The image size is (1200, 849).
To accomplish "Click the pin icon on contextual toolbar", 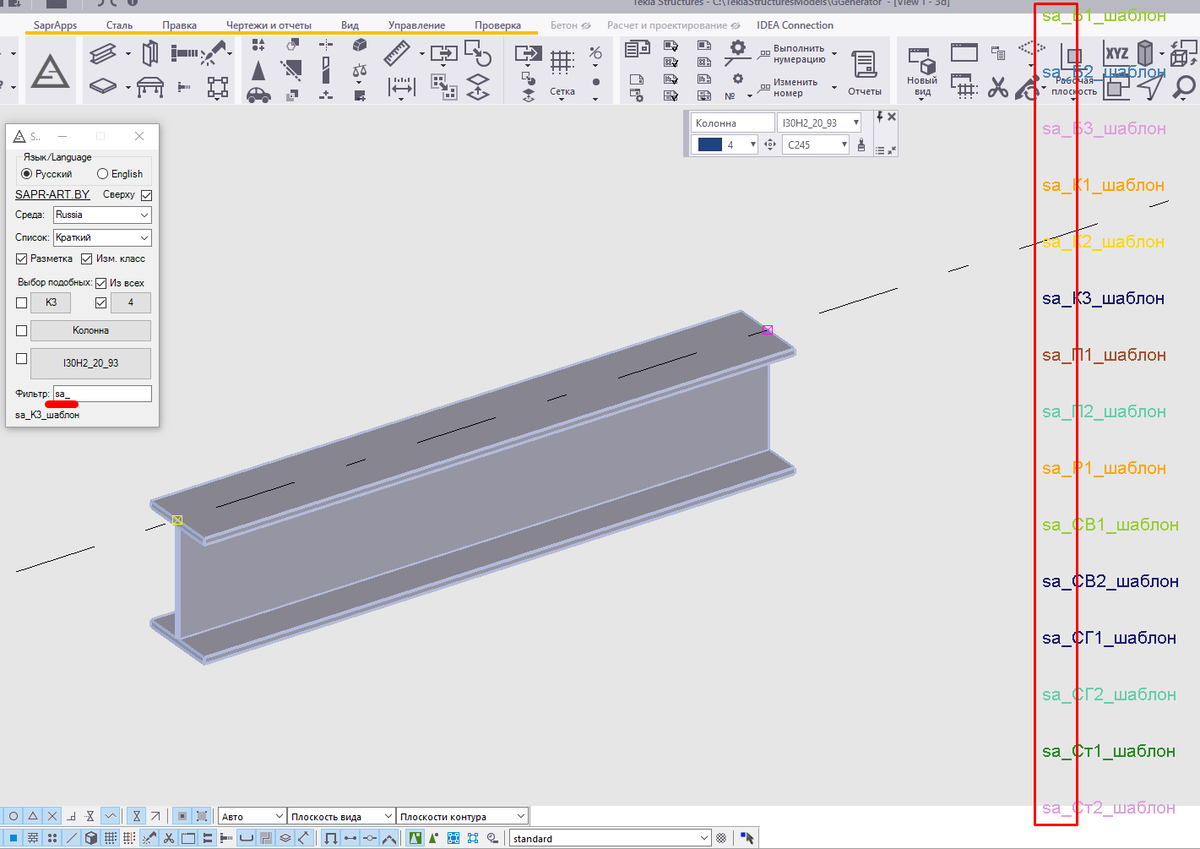I will (x=879, y=117).
